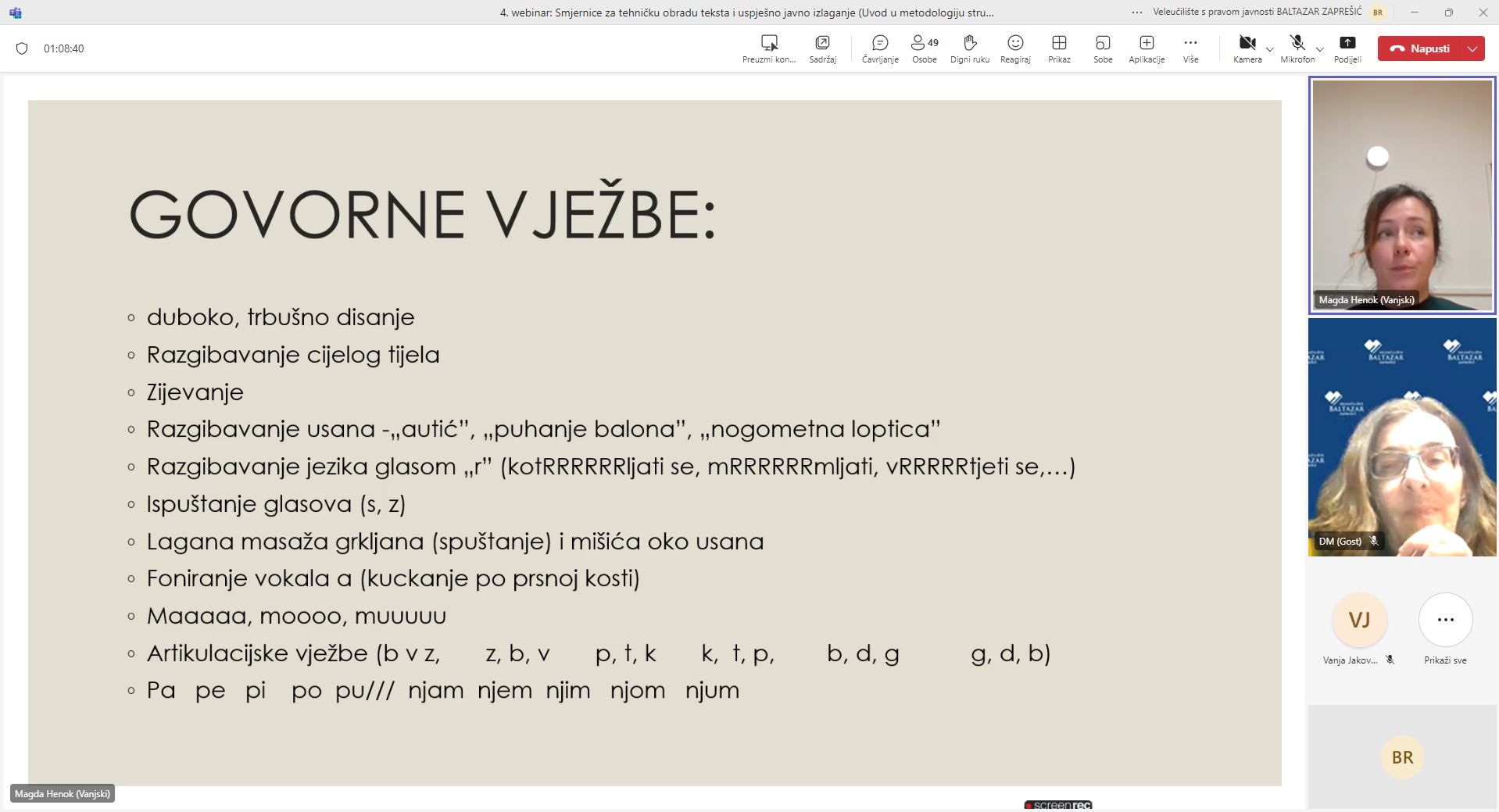The width and height of the screenshot is (1499, 812).
Task: Click the BR self-view avatar tile
Action: (1402, 757)
